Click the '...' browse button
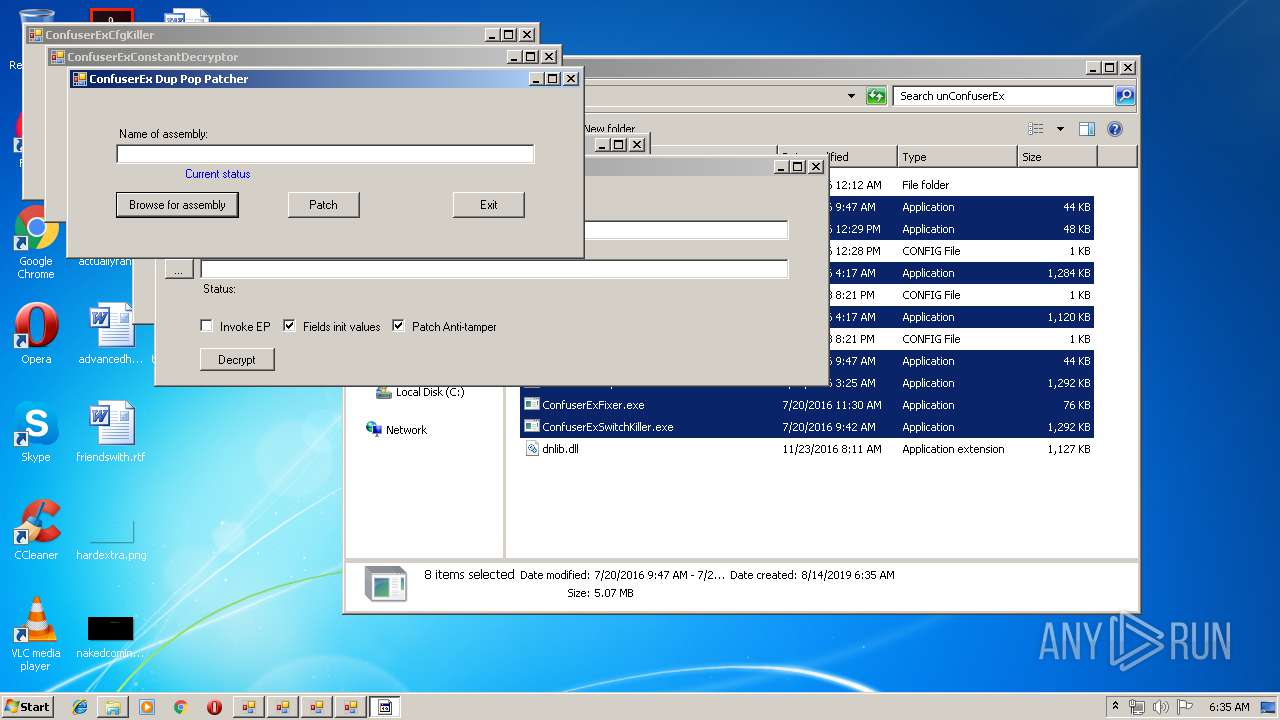This screenshot has width=1280, height=720. 179,269
